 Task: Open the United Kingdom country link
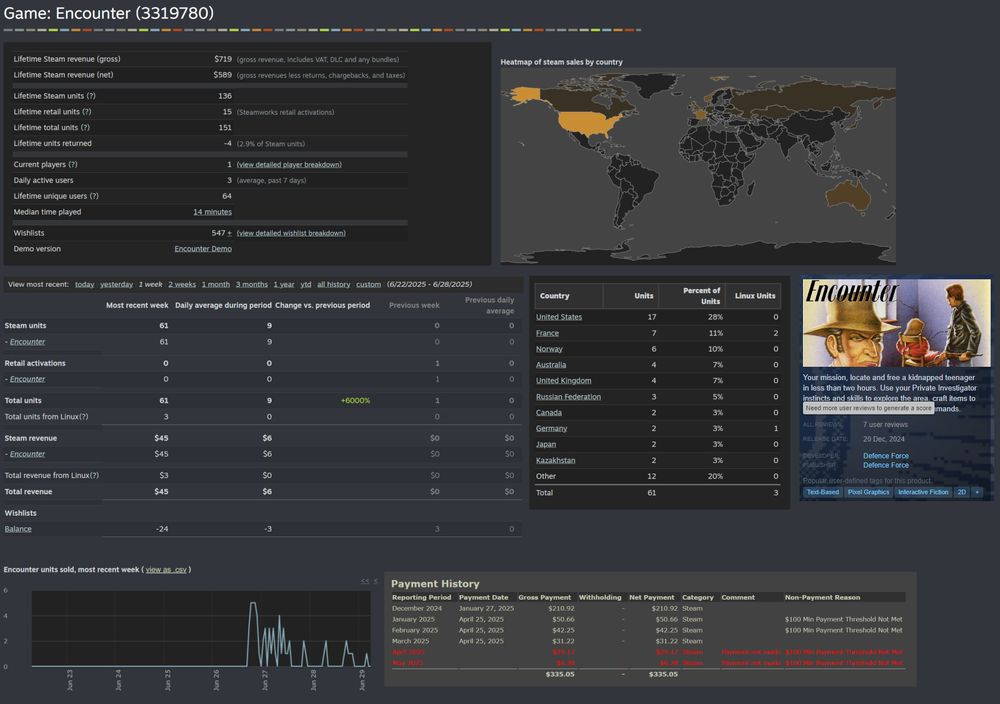point(564,381)
